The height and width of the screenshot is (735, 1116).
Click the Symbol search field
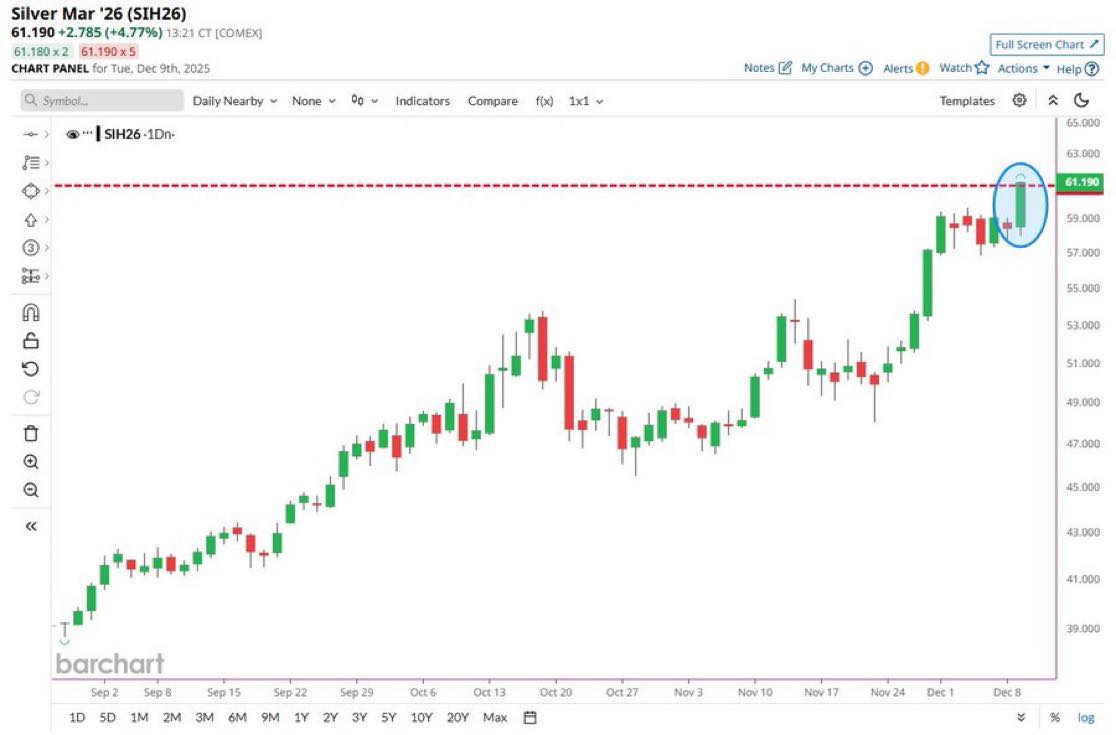[102, 101]
